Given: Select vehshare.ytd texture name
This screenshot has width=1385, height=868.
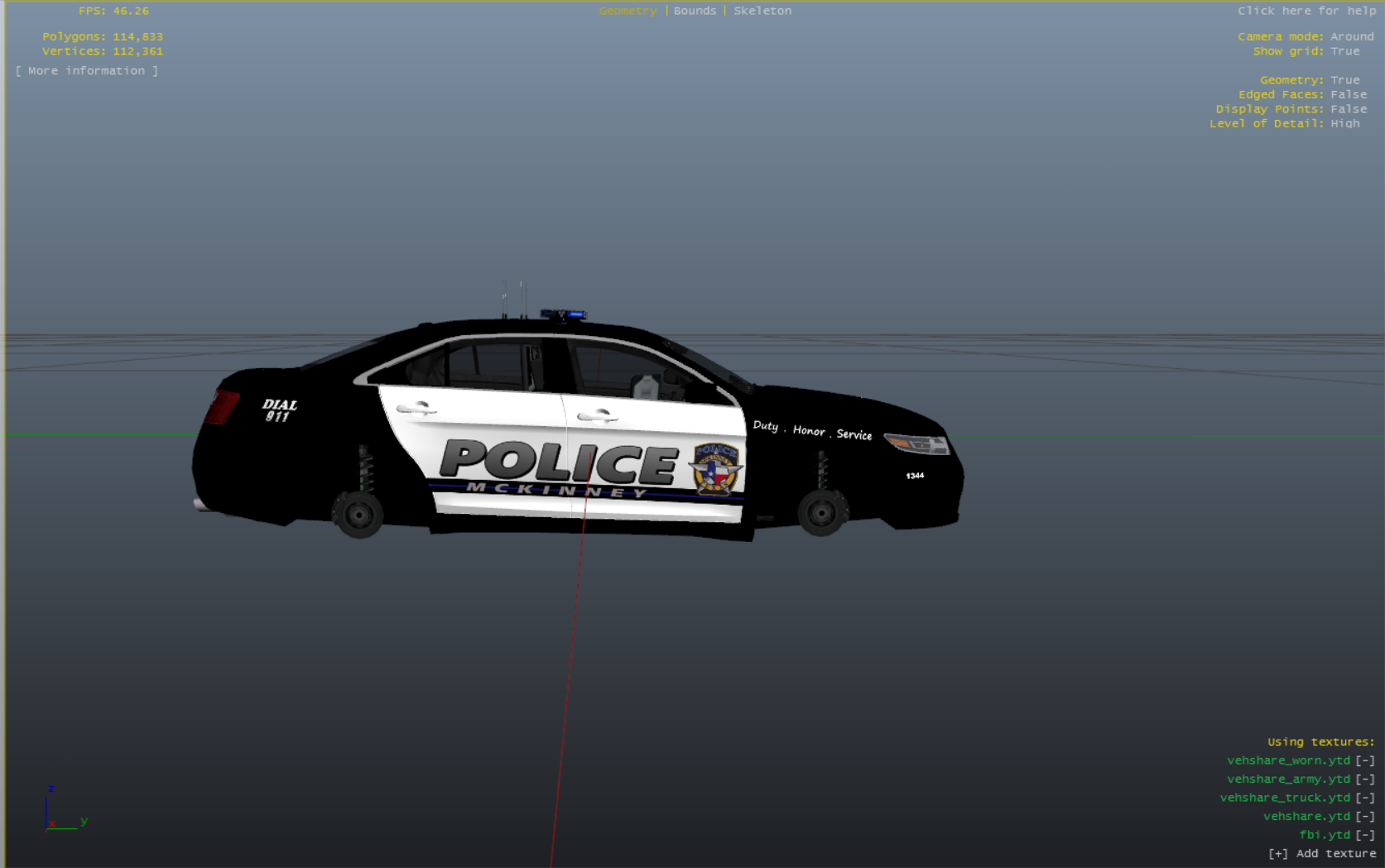Looking at the screenshot, I should click(x=1306, y=817).
